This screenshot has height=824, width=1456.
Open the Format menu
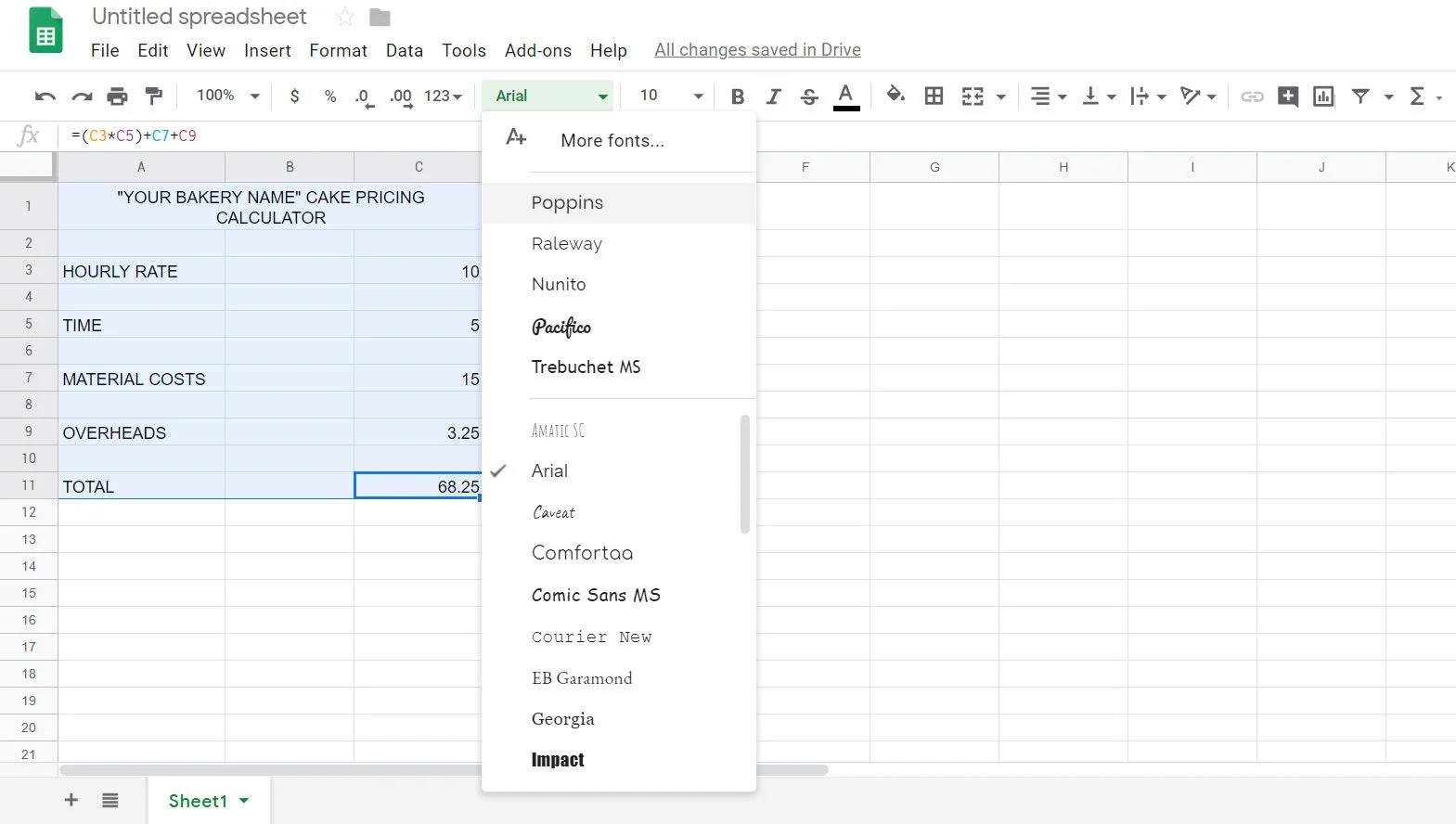pyautogui.click(x=338, y=50)
